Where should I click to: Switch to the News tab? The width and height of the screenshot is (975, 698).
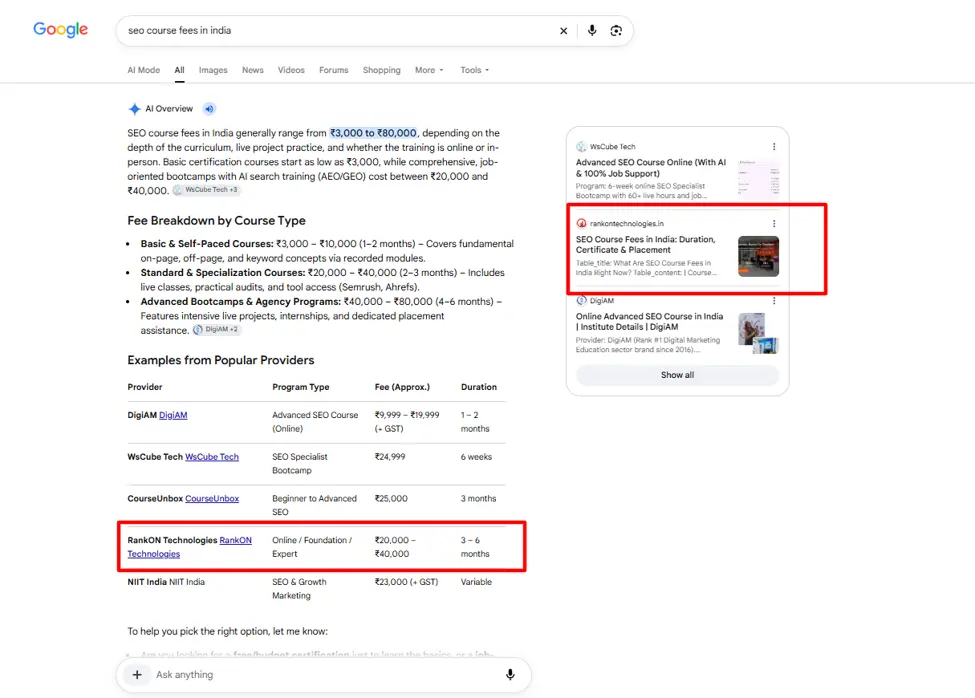tap(252, 70)
